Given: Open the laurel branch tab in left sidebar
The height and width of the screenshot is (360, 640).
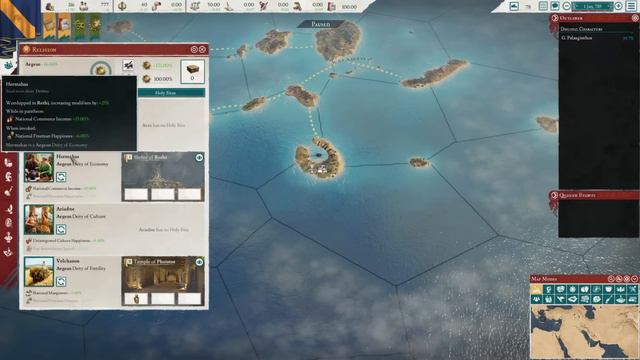Looking at the screenshot, I should pos(8,209).
